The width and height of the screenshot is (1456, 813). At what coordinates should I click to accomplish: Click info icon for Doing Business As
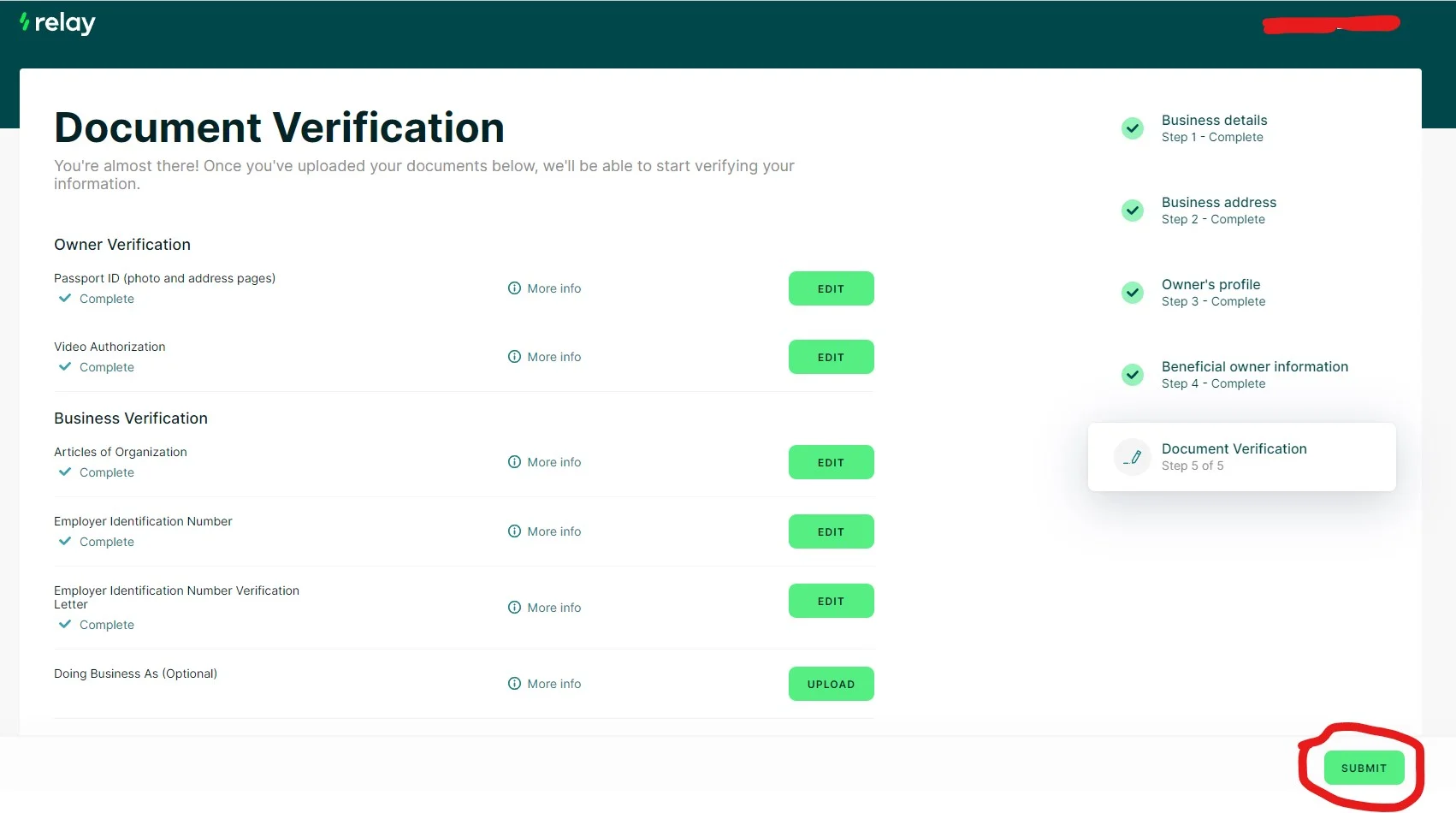coord(514,684)
